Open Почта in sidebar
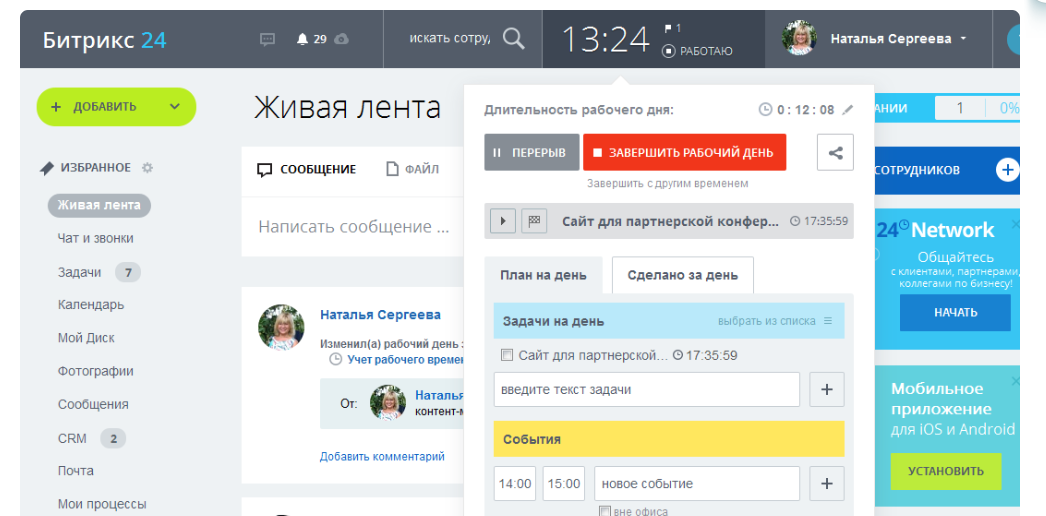 [75, 471]
